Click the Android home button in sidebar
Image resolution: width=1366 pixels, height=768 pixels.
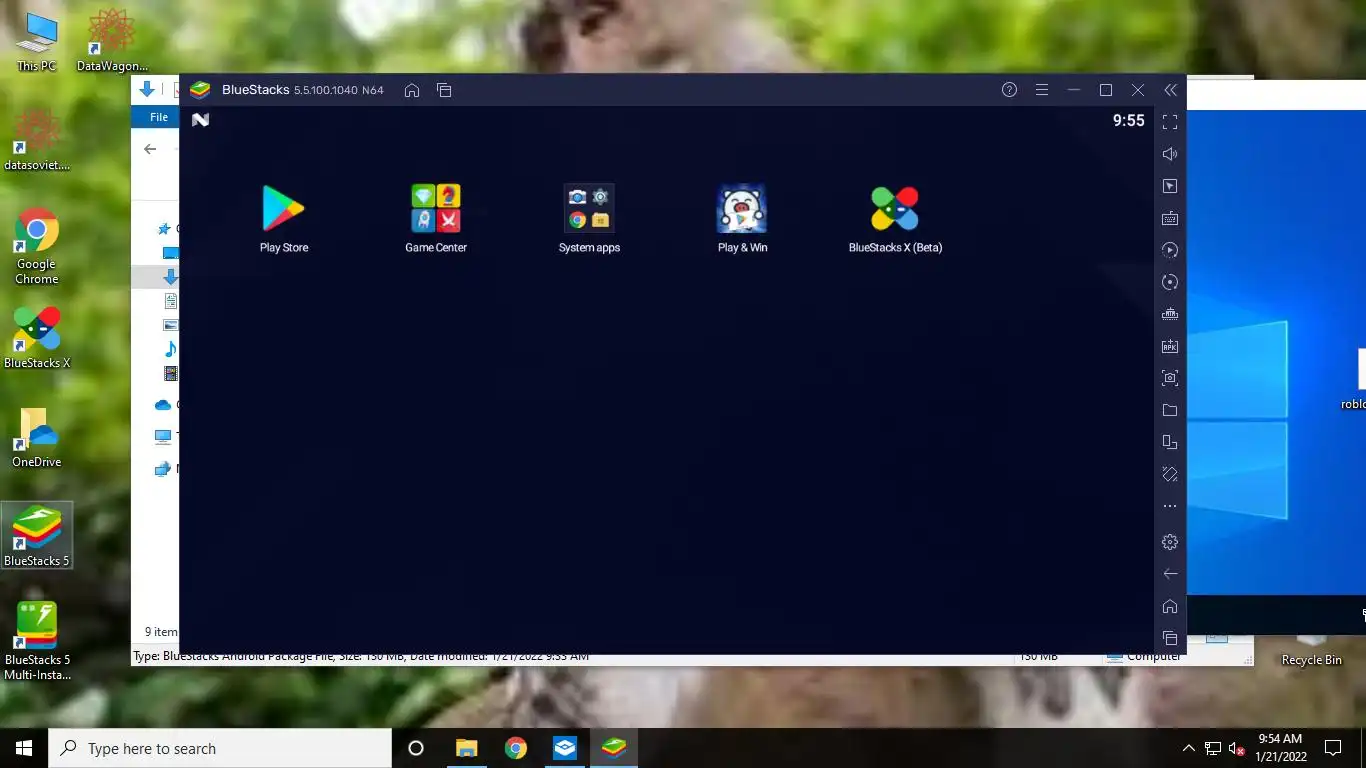click(x=1170, y=606)
